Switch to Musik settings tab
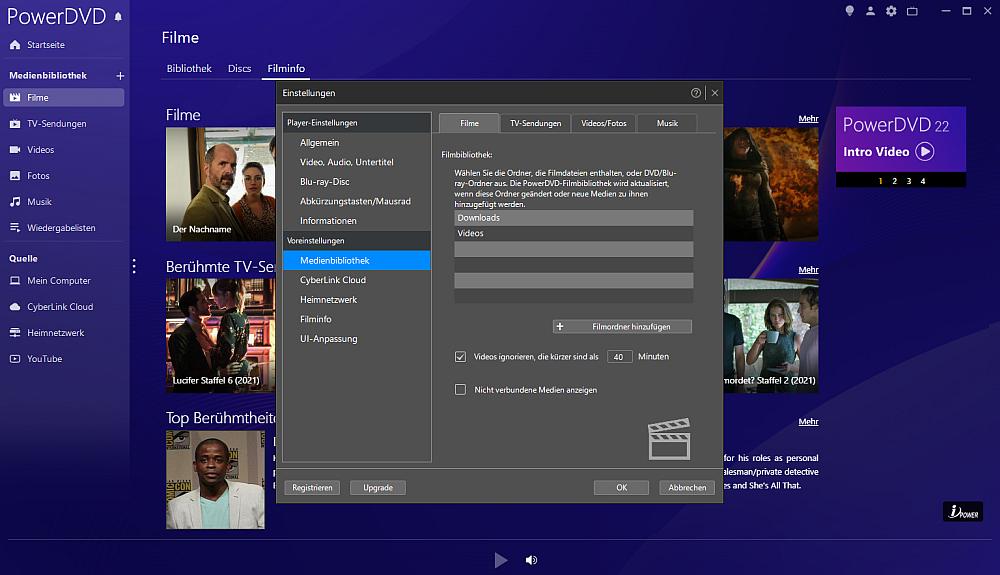Viewport: 1000px width, 575px height. pos(667,123)
